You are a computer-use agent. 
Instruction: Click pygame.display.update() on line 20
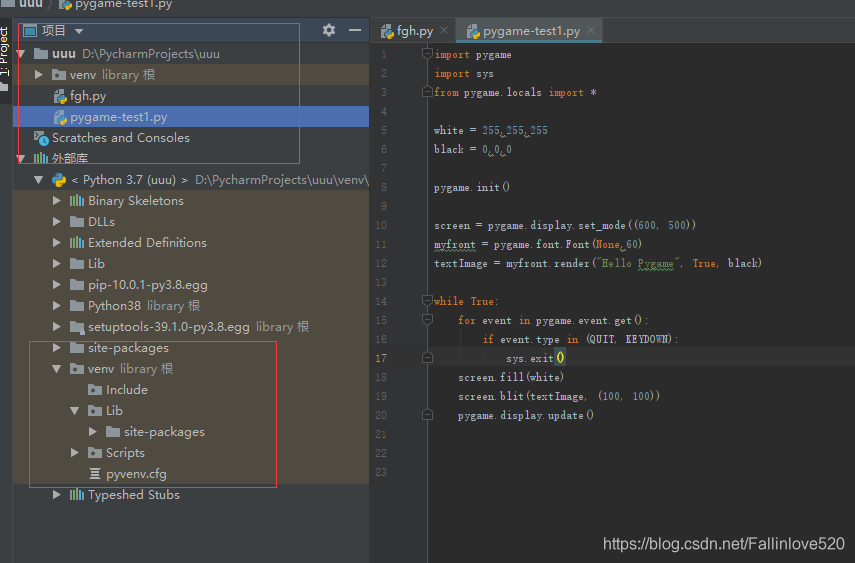click(526, 415)
